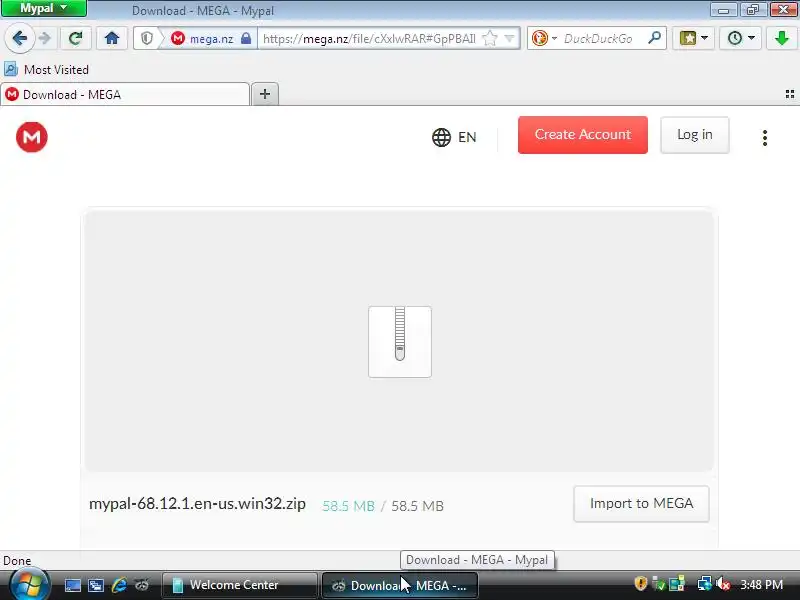The image size is (800, 600).
Task: Open a new tab with plus button
Action: [265, 94]
